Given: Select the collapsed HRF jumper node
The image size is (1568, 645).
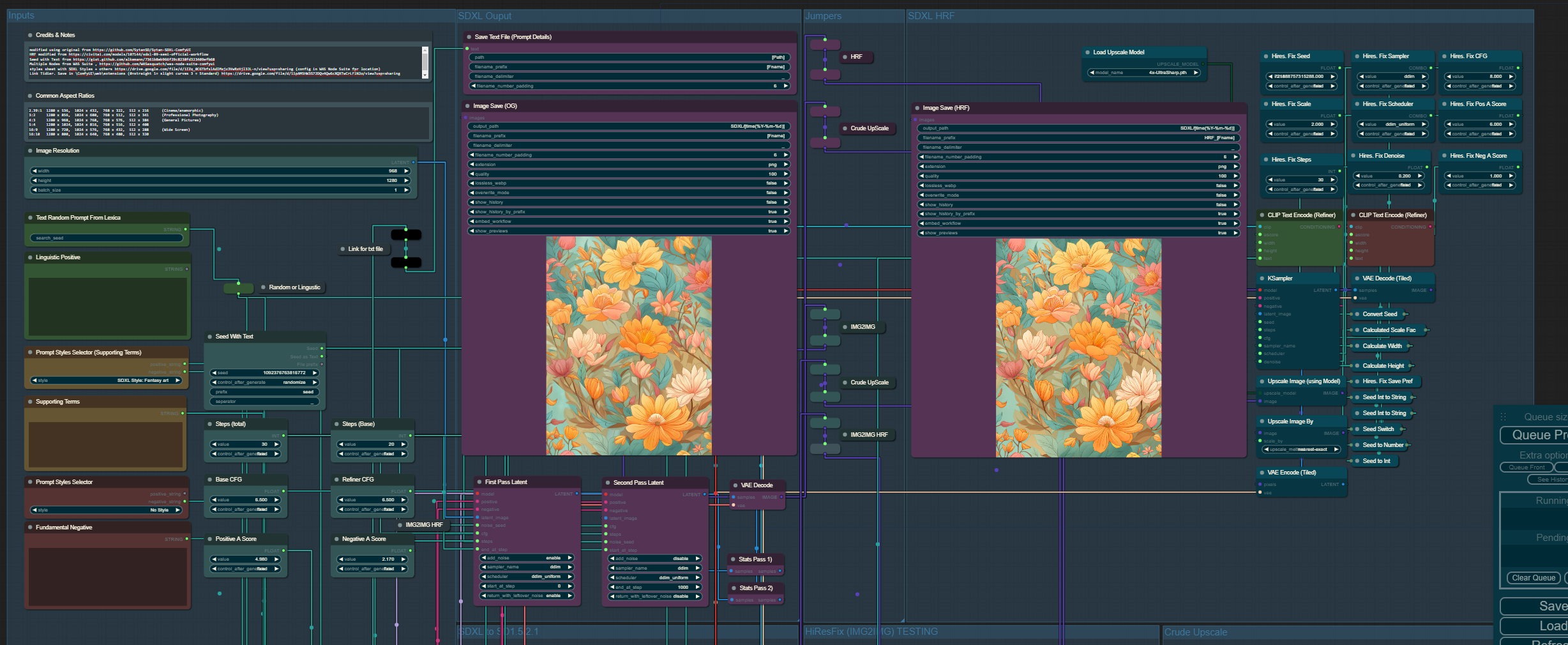Looking at the screenshot, I should pyautogui.click(x=856, y=57).
